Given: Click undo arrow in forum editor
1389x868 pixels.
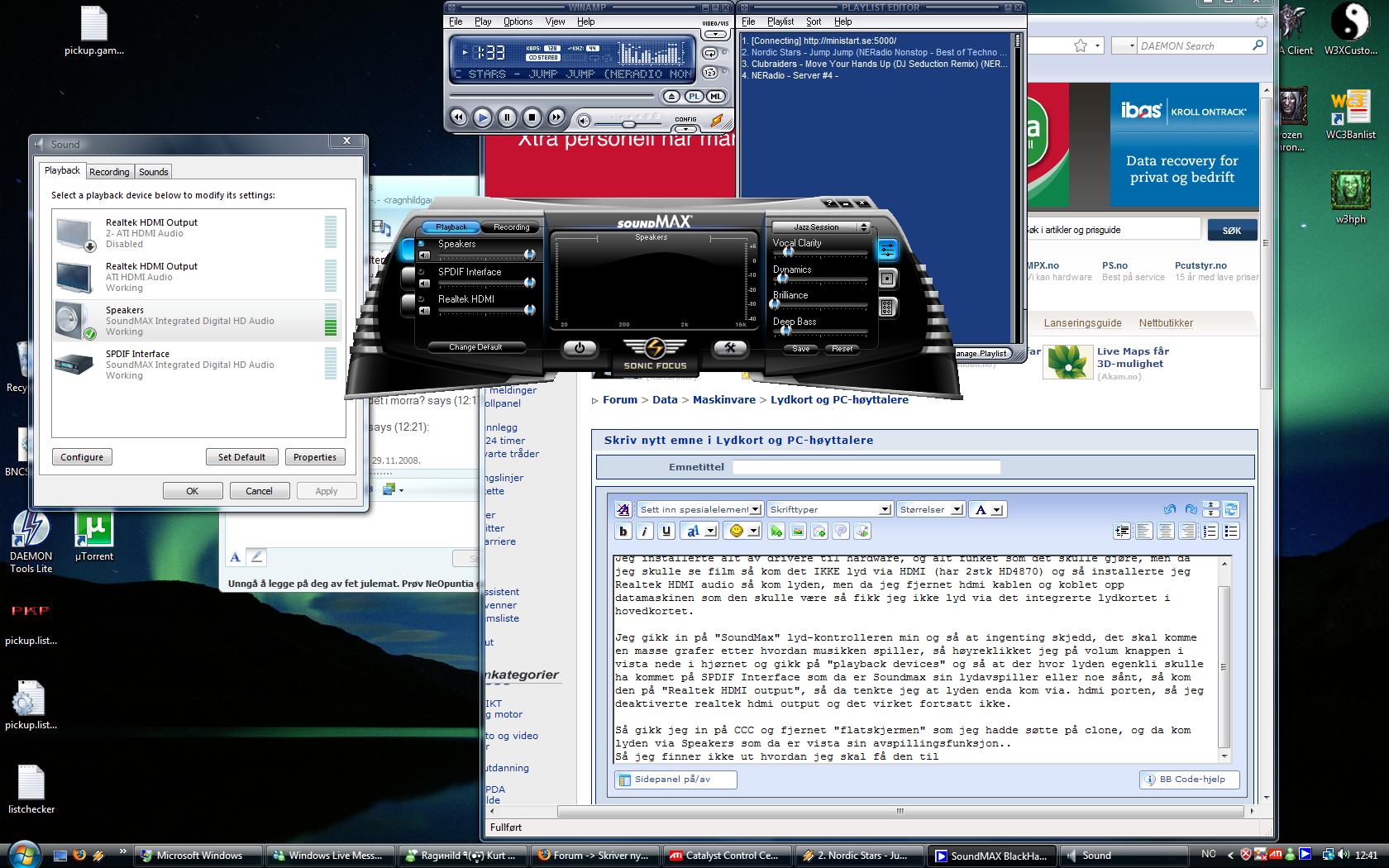Looking at the screenshot, I should (x=1170, y=509).
